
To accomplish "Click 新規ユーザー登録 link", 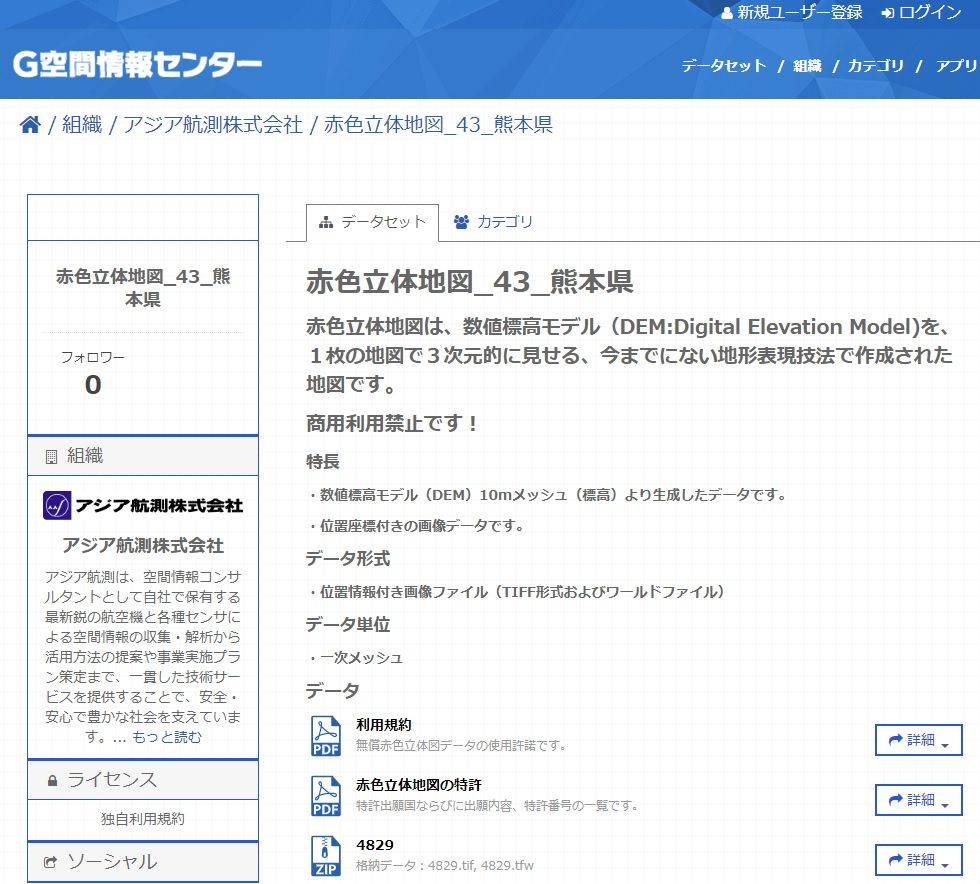I will pos(791,13).
